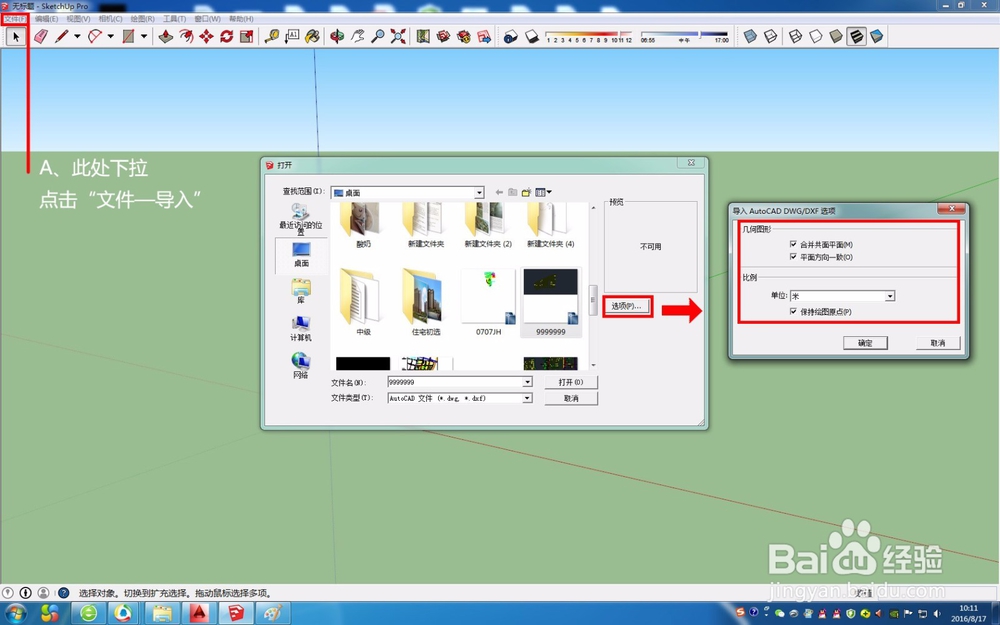Open the 单位 units dropdown
The image size is (1000, 625).
(x=842, y=296)
